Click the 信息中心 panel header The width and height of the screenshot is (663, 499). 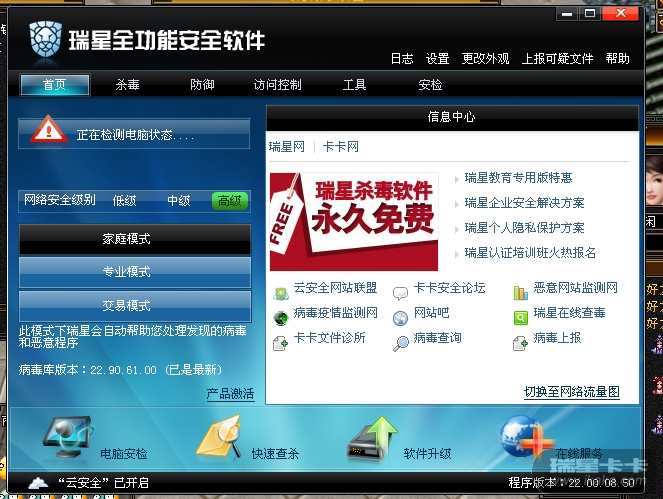[452, 117]
